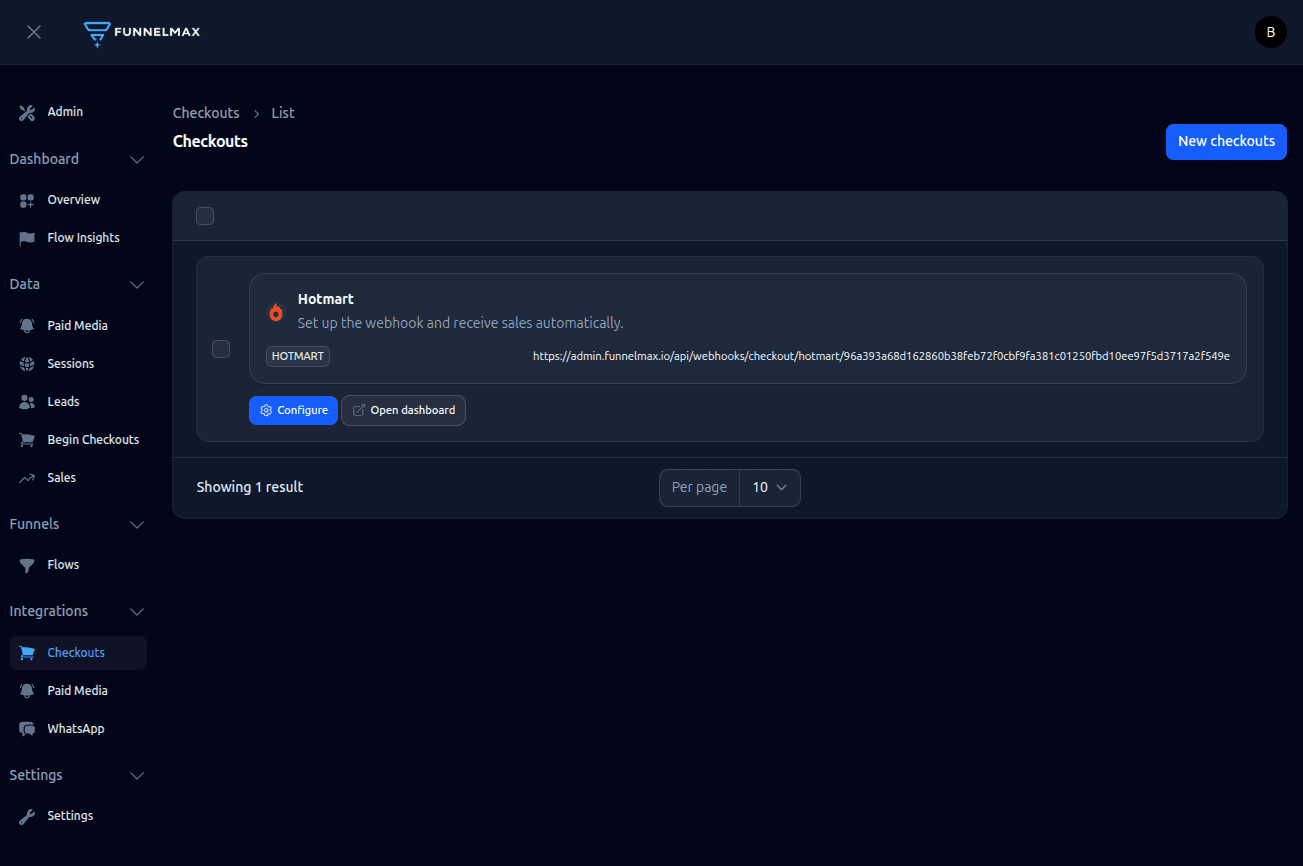Click the Sessions icon in the sidebar
Screen dimensions: 1303x866
point(26,363)
